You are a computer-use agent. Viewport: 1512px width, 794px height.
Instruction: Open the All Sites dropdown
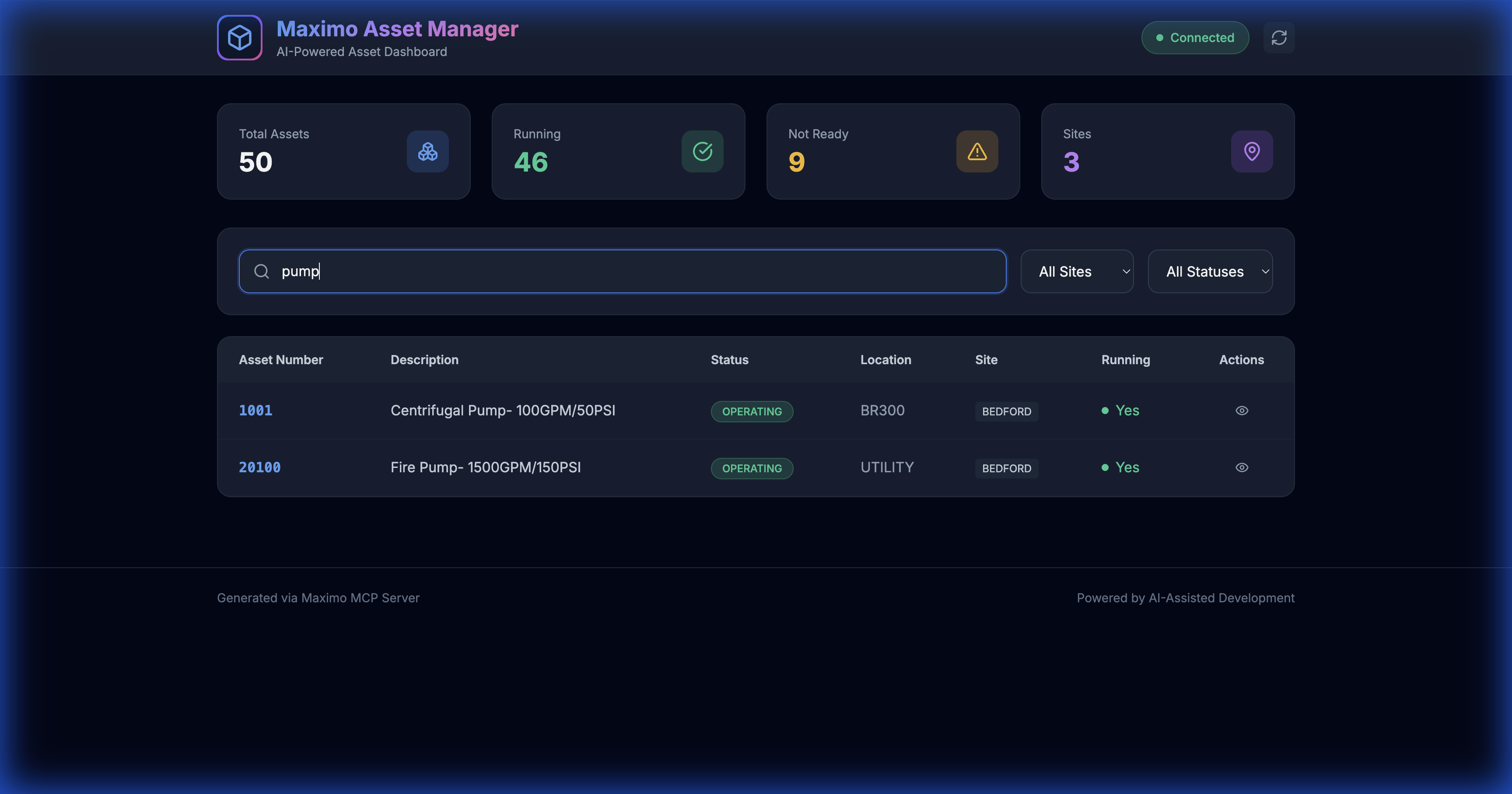1077,271
